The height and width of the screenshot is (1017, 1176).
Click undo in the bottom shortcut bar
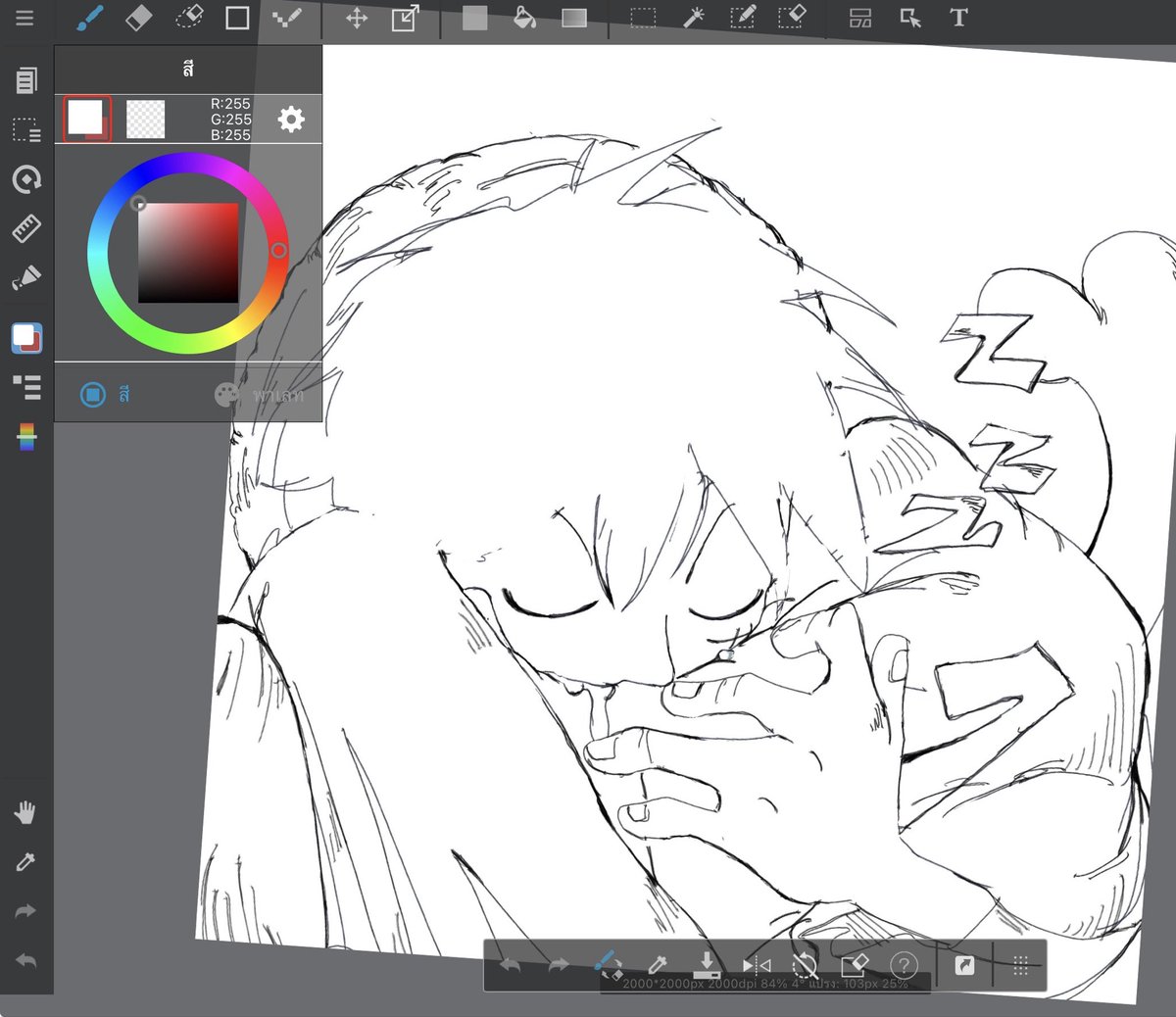pos(510,965)
